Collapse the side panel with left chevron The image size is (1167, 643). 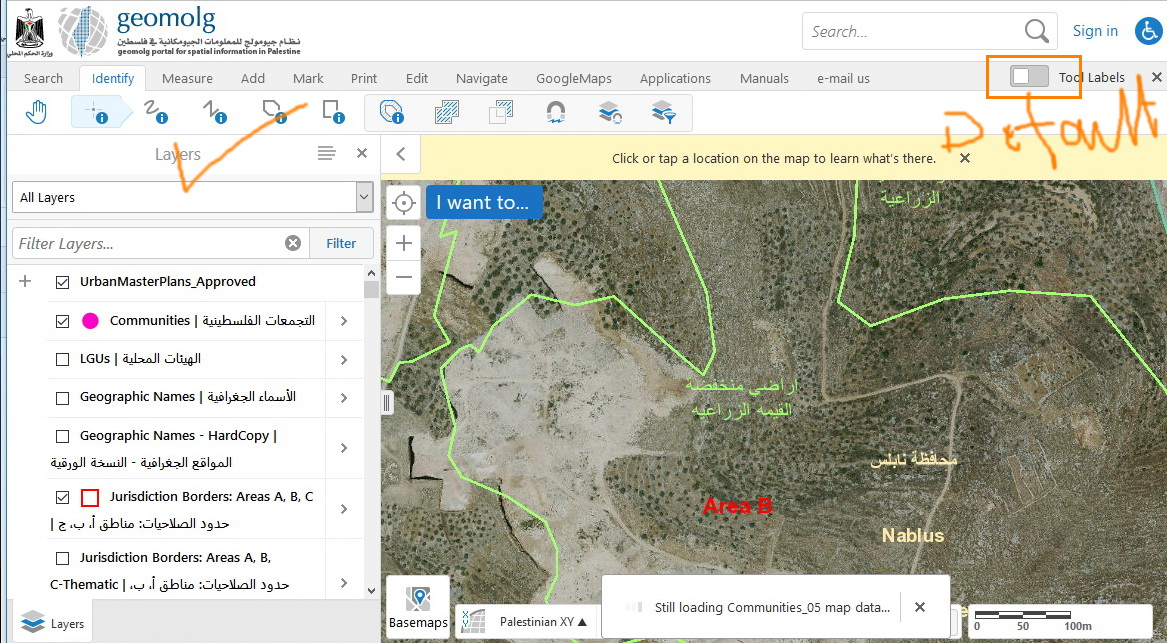pyautogui.click(x=400, y=154)
